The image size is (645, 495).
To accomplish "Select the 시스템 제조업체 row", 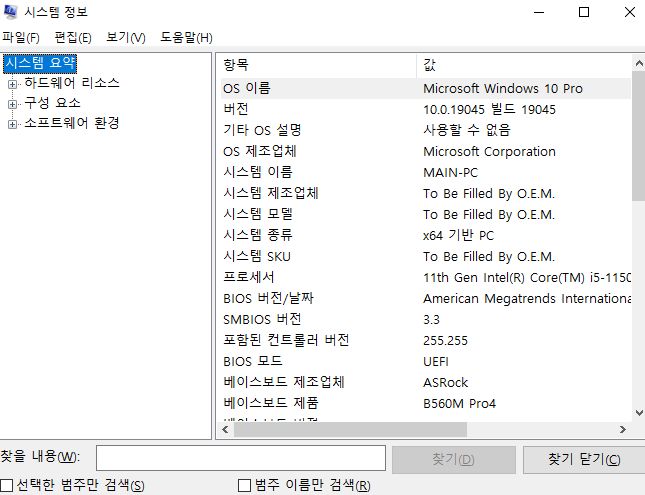I will [426, 193].
